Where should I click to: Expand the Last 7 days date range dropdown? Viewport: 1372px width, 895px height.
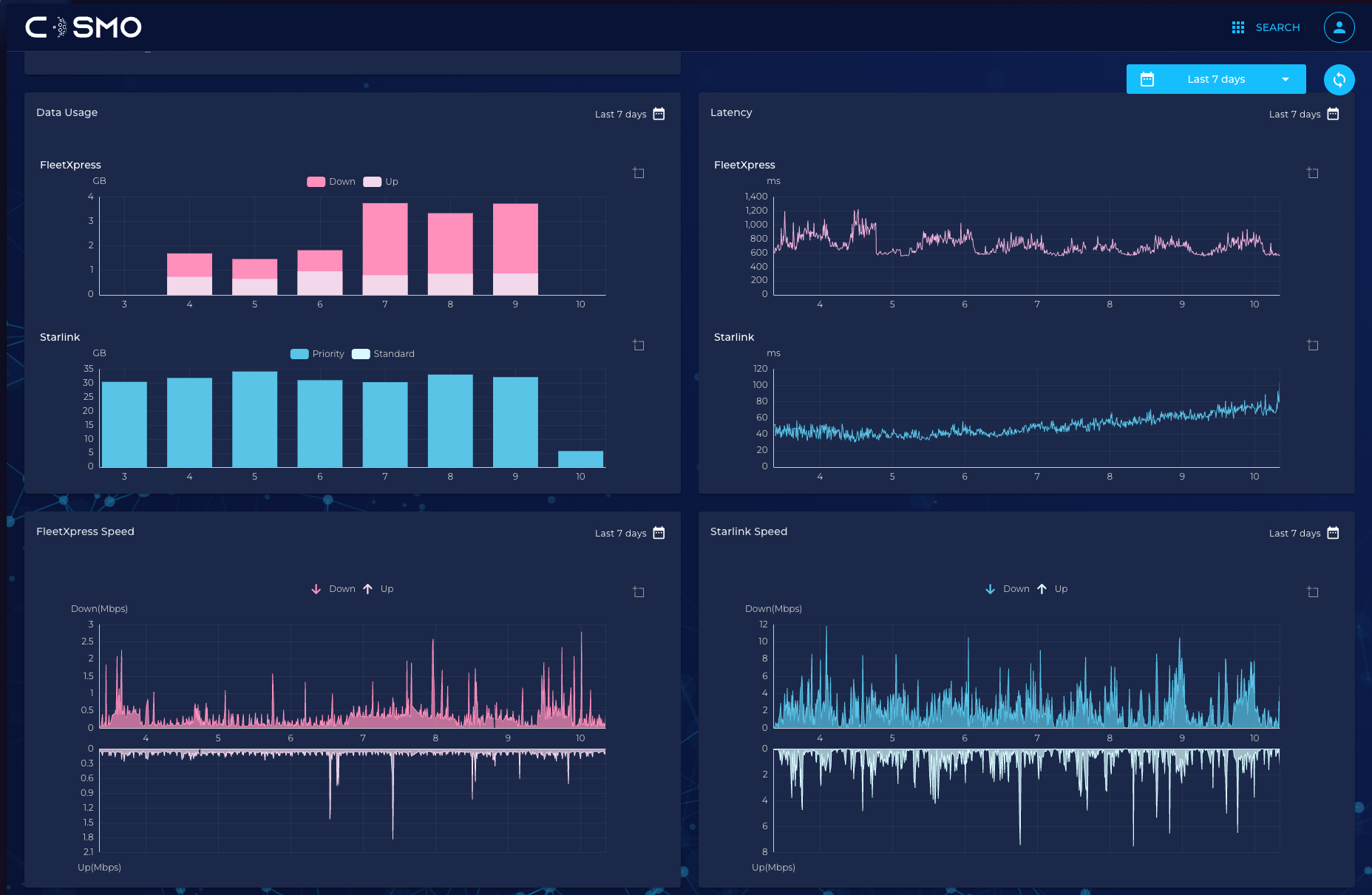coord(1215,79)
